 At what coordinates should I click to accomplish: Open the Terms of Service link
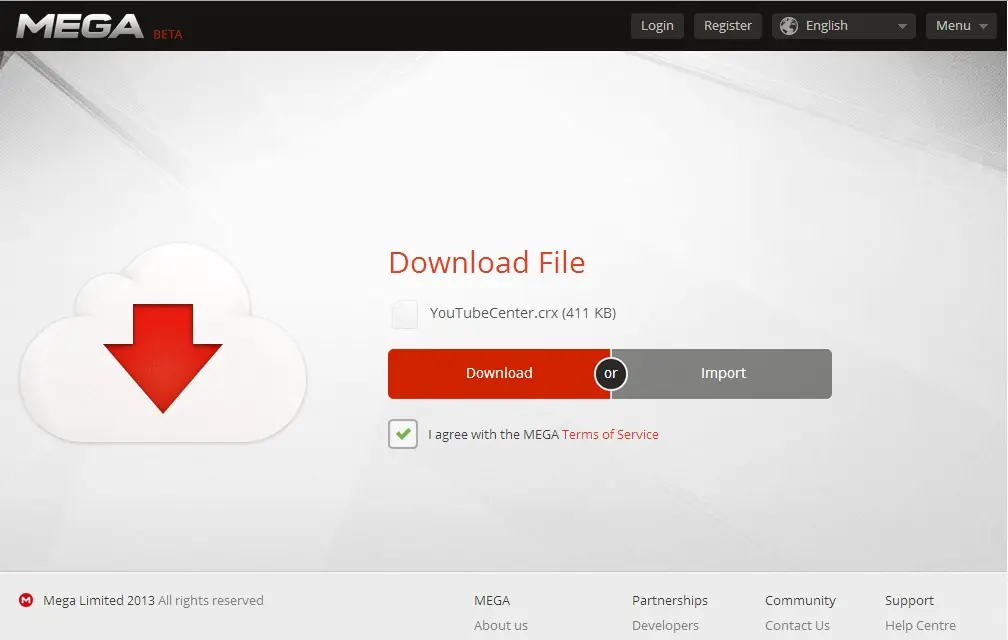pos(610,434)
